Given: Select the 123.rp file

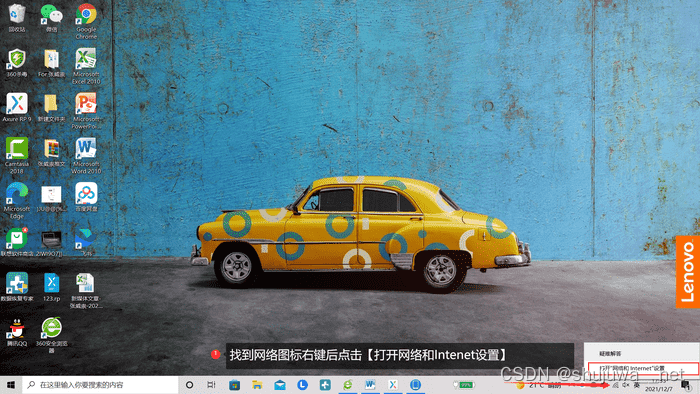Looking at the screenshot, I should 51,286.
